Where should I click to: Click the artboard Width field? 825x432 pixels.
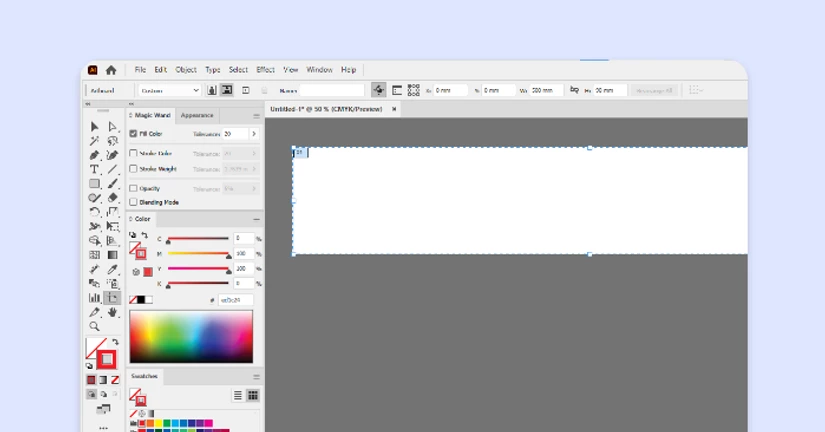(546, 91)
